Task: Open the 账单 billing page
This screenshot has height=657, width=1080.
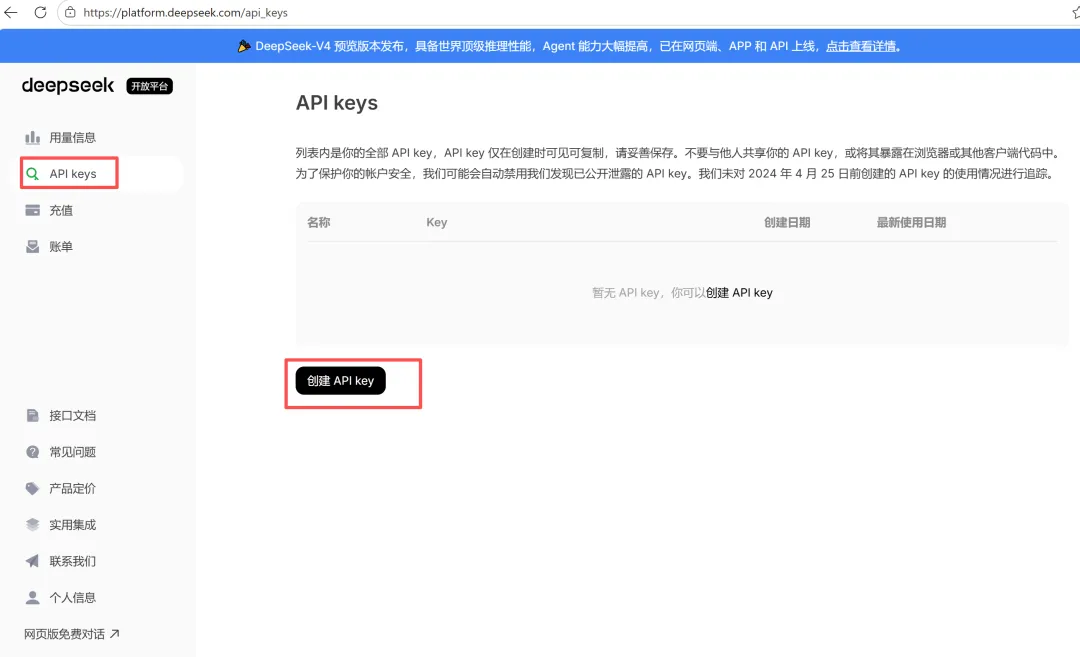Action: (x=61, y=247)
